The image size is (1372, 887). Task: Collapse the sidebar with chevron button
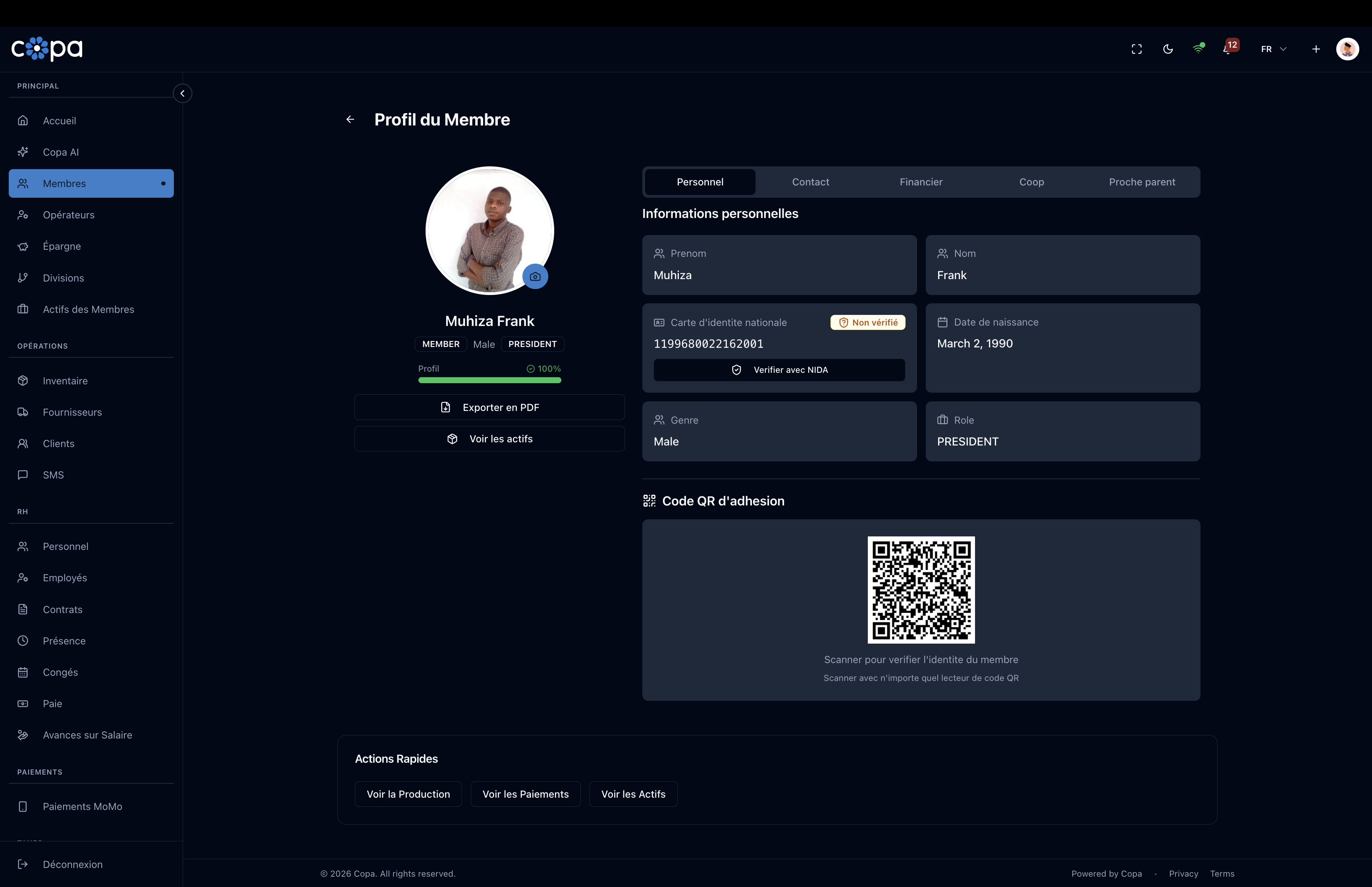pyautogui.click(x=183, y=93)
